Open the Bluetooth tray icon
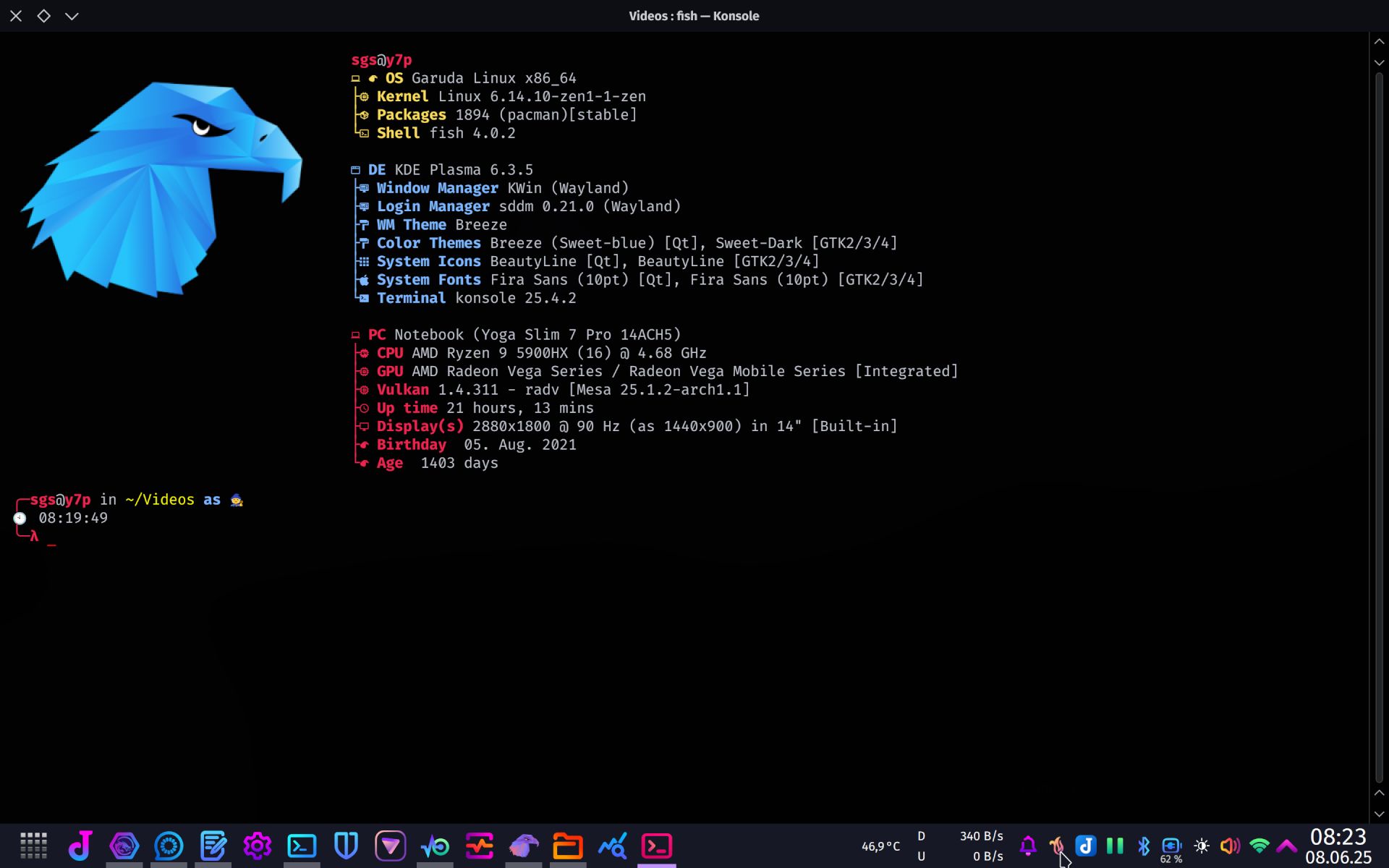Screen dimensions: 1389x868 point(1144,846)
